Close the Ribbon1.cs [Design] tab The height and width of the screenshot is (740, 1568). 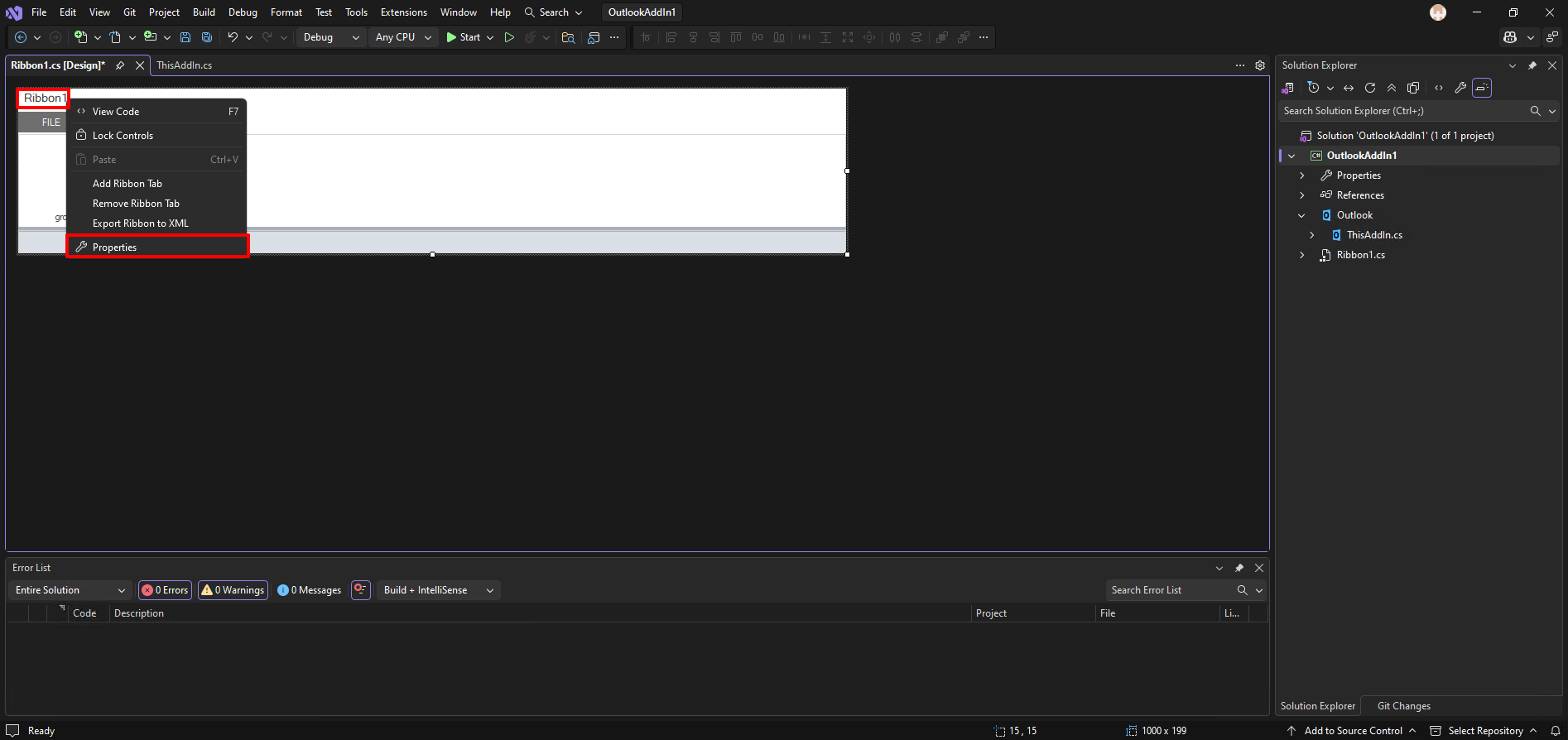point(140,65)
